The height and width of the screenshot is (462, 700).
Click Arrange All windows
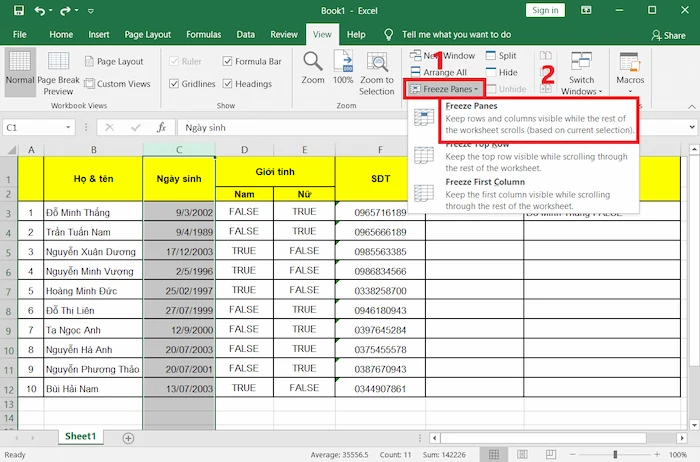pos(439,72)
